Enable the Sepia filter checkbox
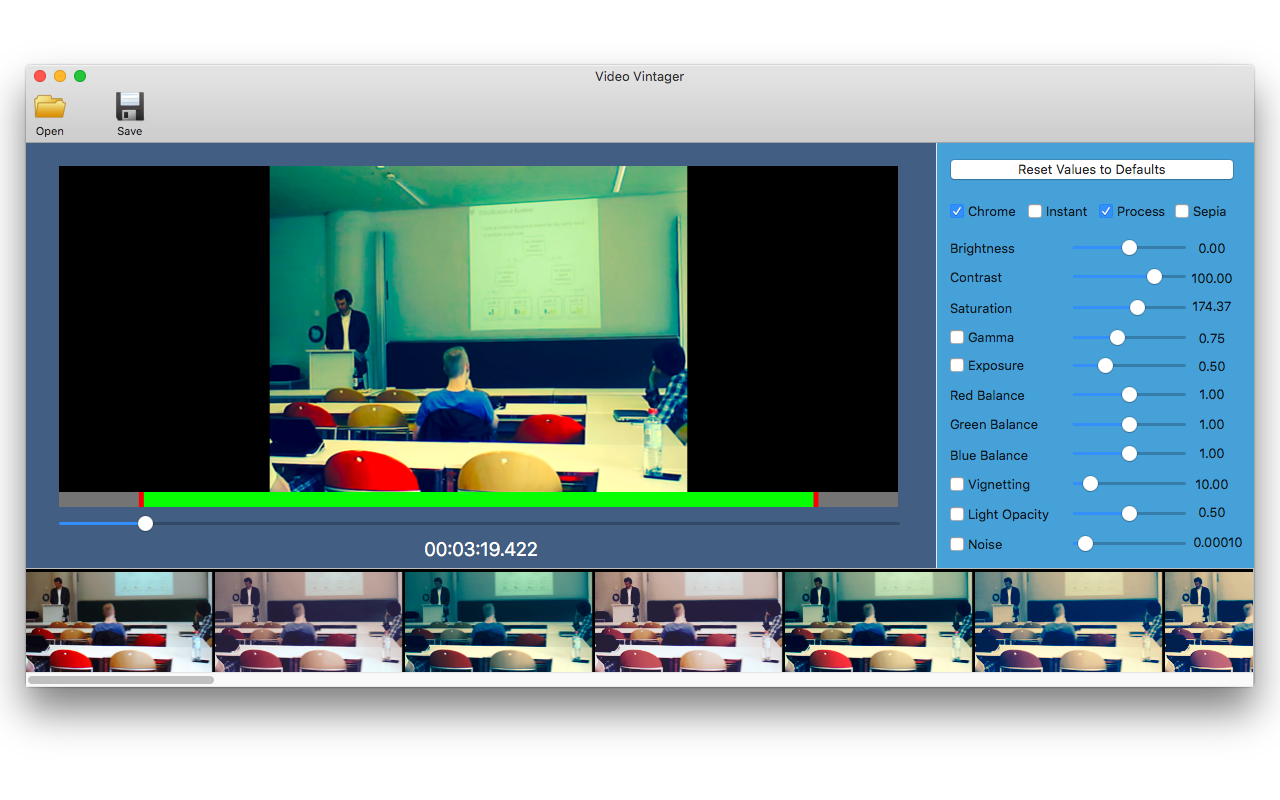The width and height of the screenshot is (1280, 800). [1182, 211]
